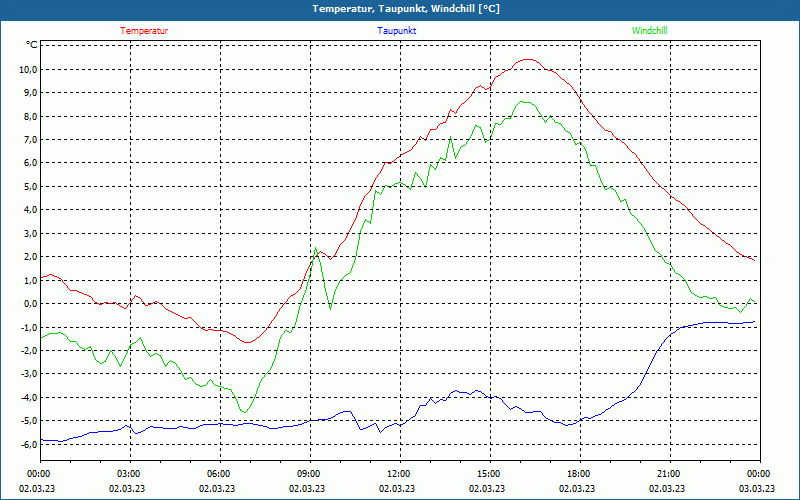The width and height of the screenshot is (800, 500).
Task: Click the 02.03.23 date under 18:00
Action: (577, 488)
